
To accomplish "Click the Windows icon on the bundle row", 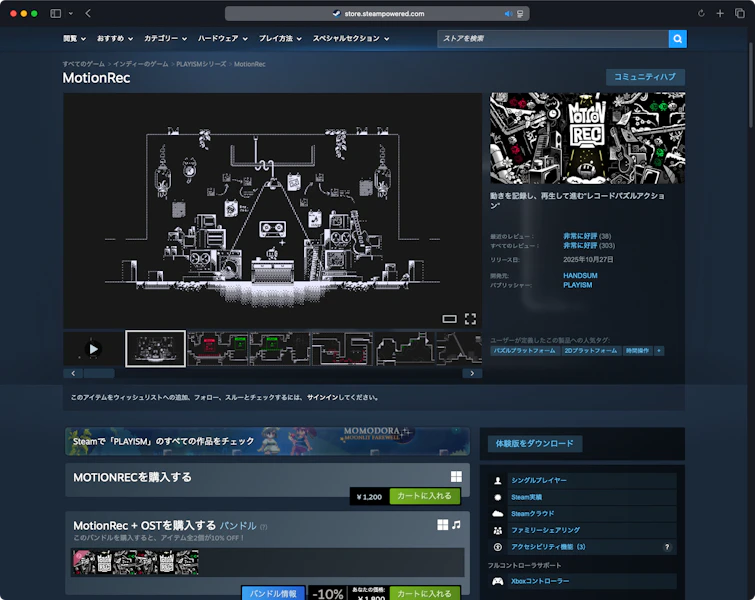I will (x=443, y=525).
